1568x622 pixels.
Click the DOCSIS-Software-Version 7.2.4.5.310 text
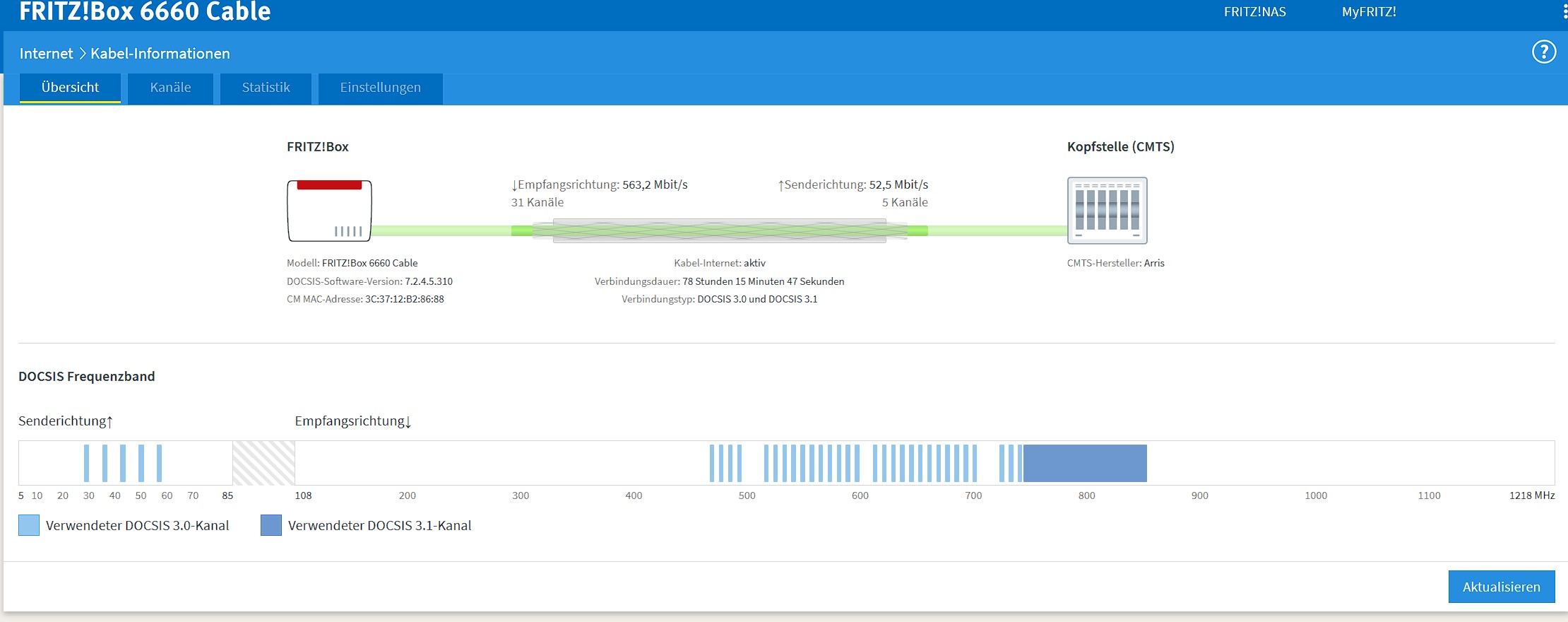[369, 281]
